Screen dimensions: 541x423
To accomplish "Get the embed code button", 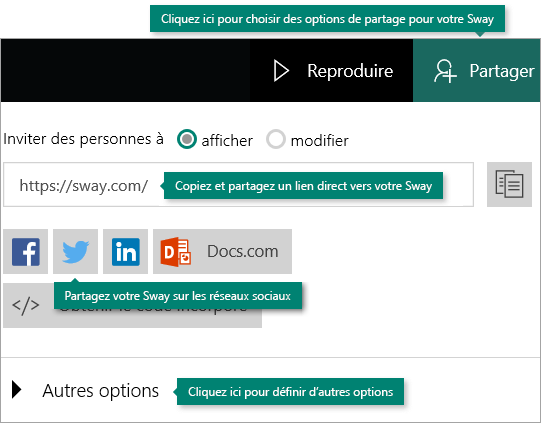I will pos(132,305).
